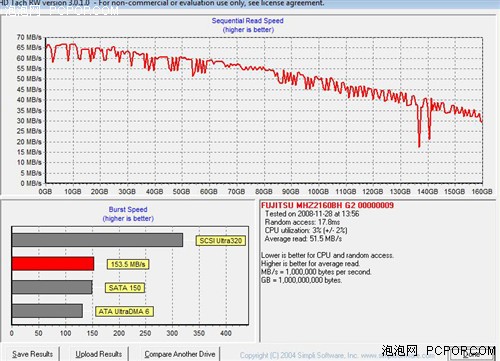Open Upload Results
Screen dimensions: 500x361
pyautogui.click(x=99, y=354)
